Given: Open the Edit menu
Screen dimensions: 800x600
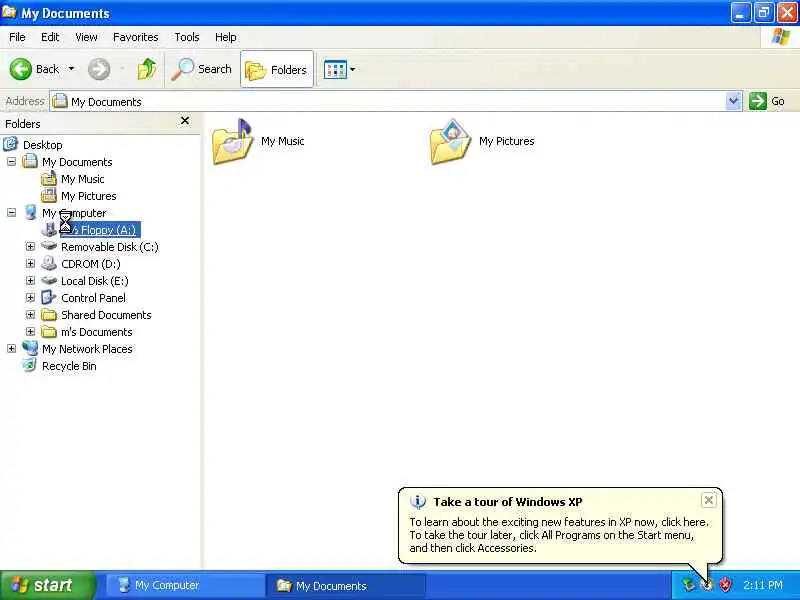Looking at the screenshot, I should click(x=50, y=37).
